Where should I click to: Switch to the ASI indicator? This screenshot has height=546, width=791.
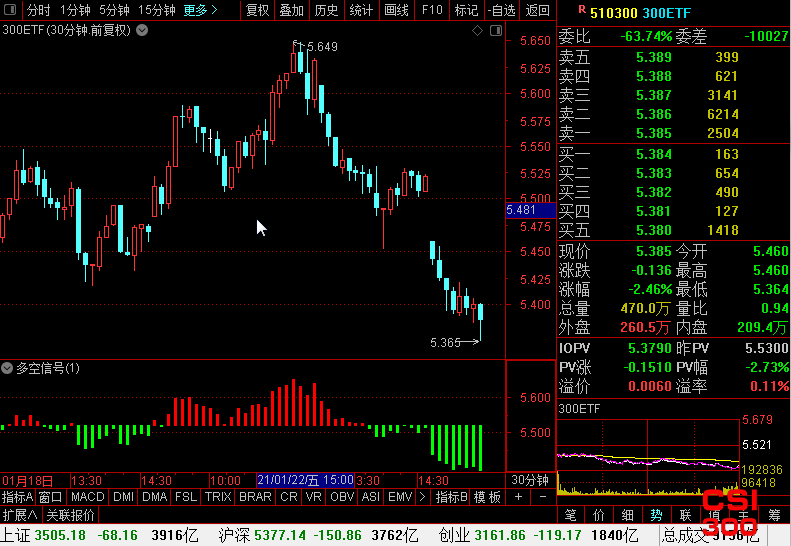[371, 497]
